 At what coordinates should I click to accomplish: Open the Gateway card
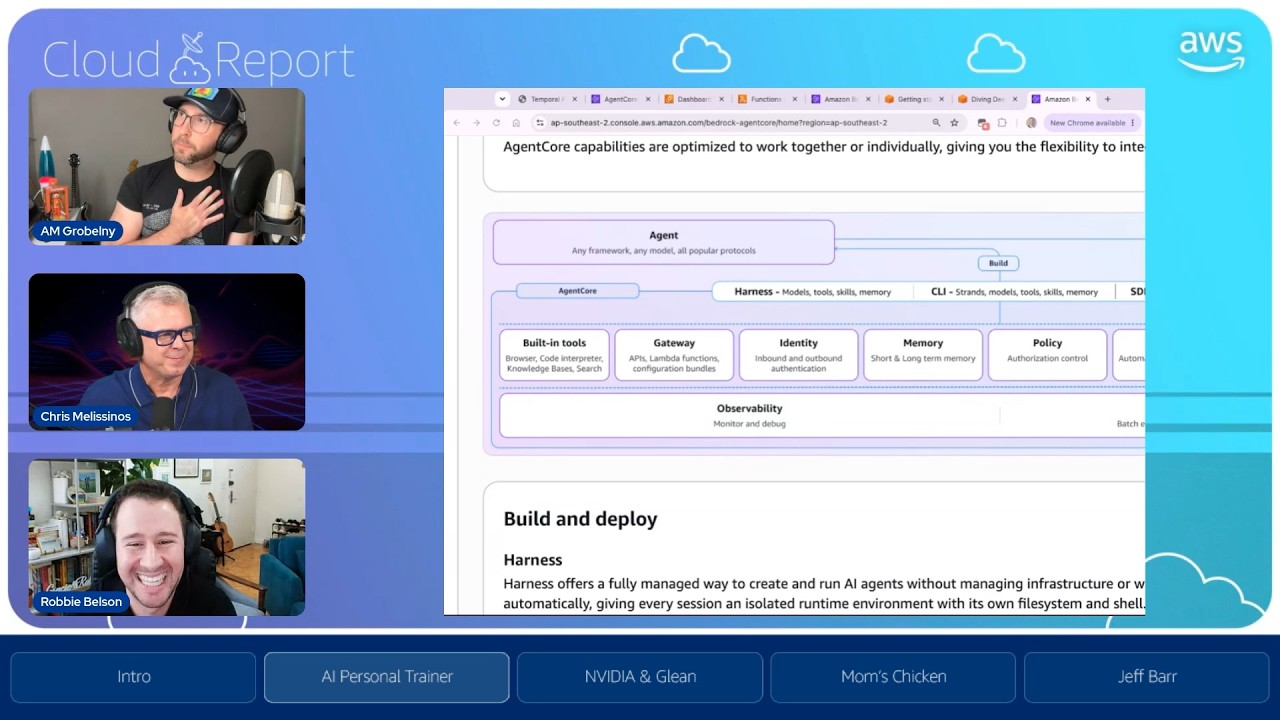(x=674, y=355)
